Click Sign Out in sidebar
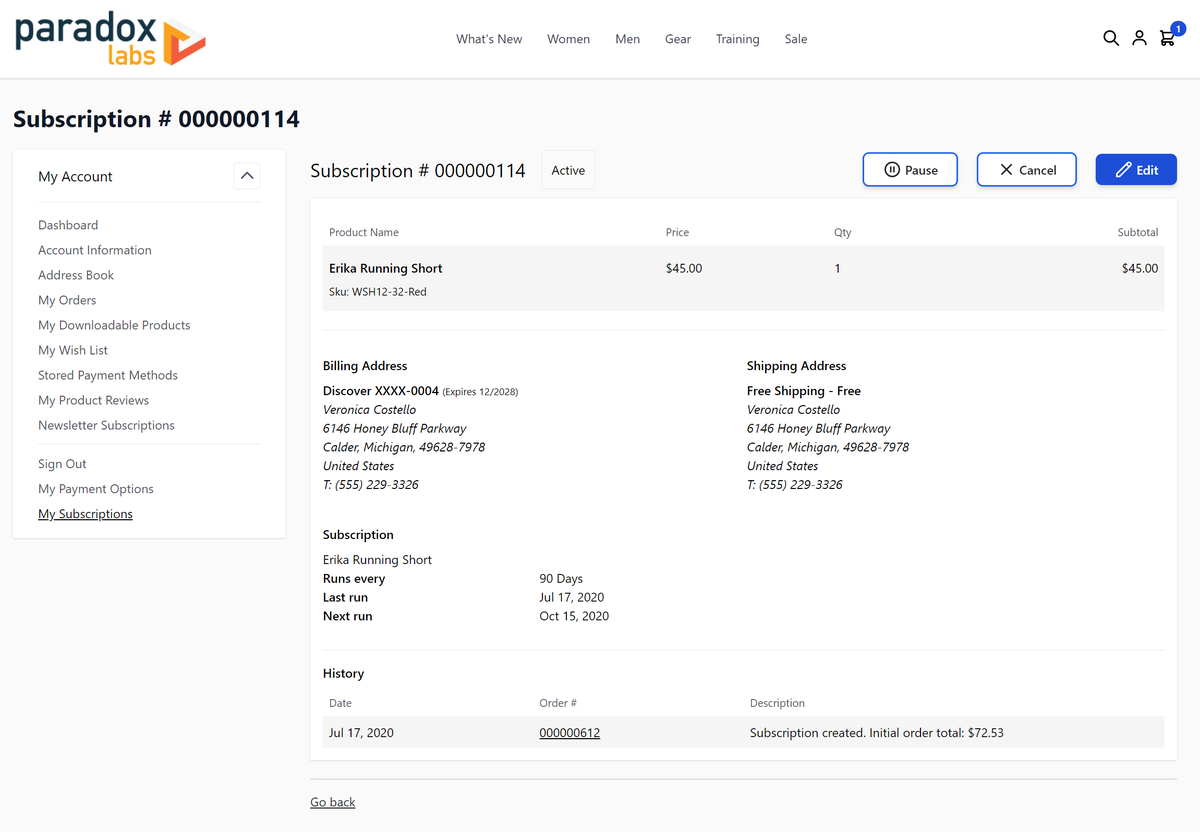The image size is (1200, 832). pyautogui.click(x=62, y=464)
